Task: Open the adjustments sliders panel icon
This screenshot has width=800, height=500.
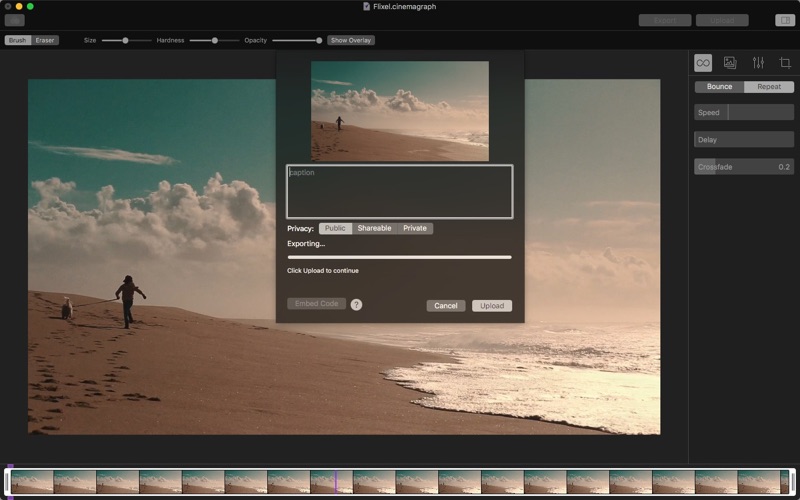Action: pyautogui.click(x=758, y=63)
